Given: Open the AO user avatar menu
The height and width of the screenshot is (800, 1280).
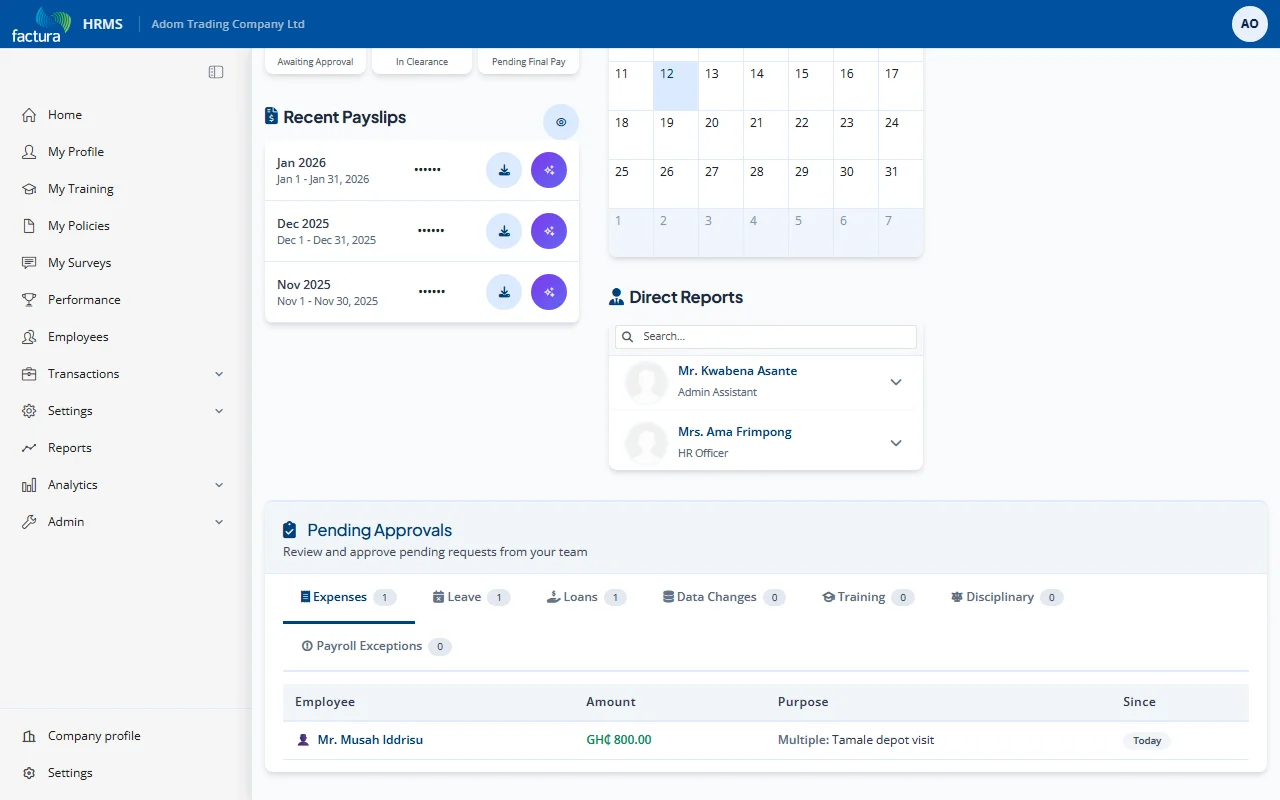Looking at the screenshot, I should click(x=1250, y=24).
